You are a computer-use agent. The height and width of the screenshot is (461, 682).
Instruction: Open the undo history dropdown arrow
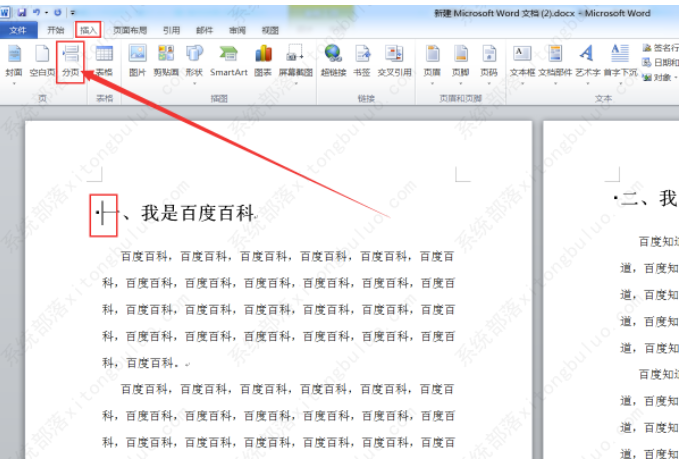click(46, 13)
